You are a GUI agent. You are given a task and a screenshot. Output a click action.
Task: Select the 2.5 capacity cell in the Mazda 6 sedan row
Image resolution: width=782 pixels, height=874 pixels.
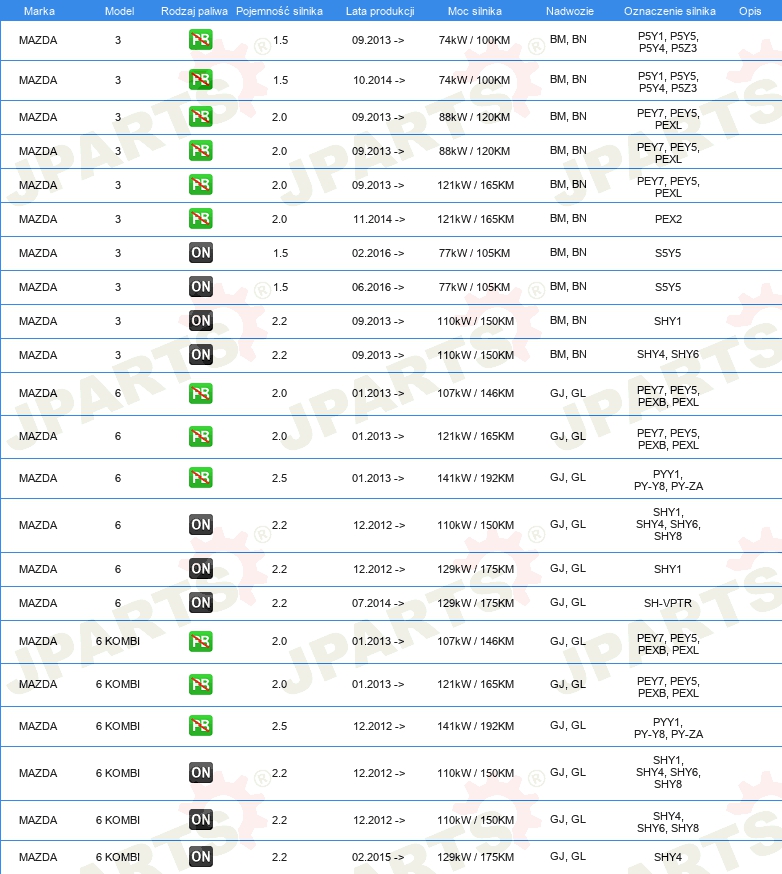pyautogui.click(x=279, y=478)
